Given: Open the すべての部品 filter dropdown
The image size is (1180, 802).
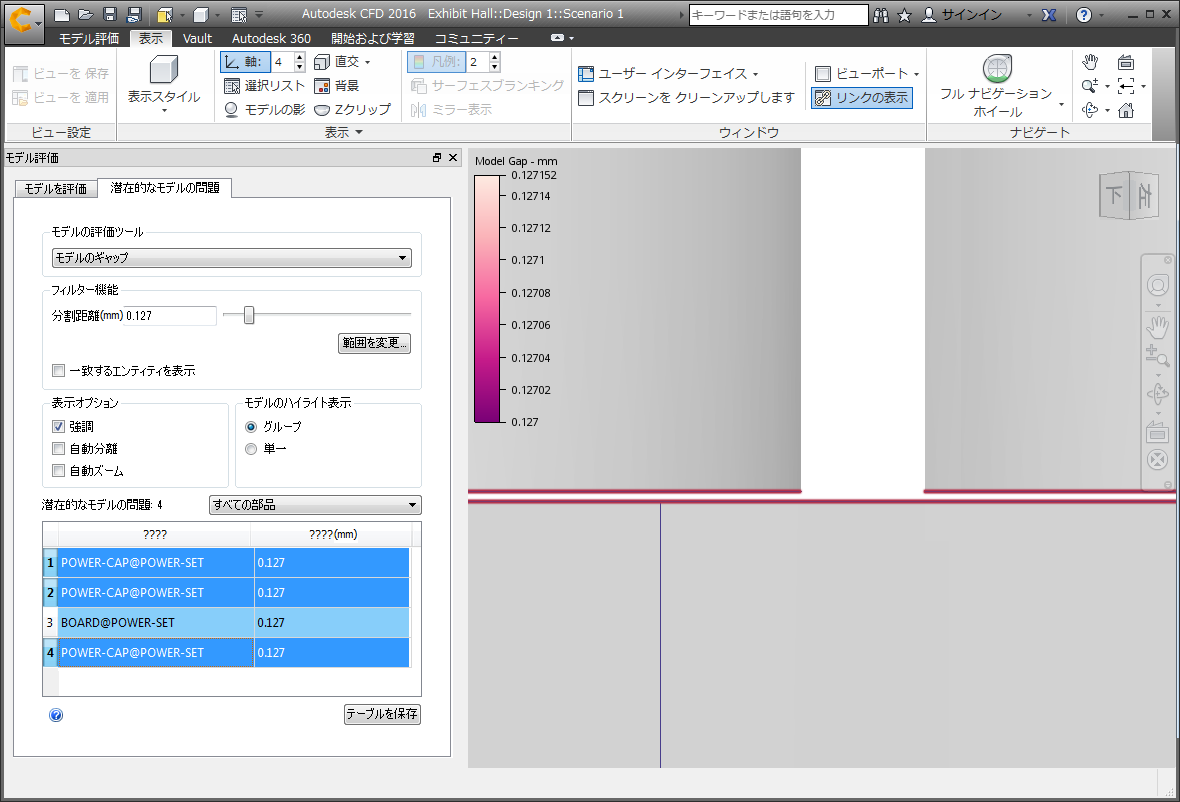Looking at the screenshot, I should click(315, 505).
